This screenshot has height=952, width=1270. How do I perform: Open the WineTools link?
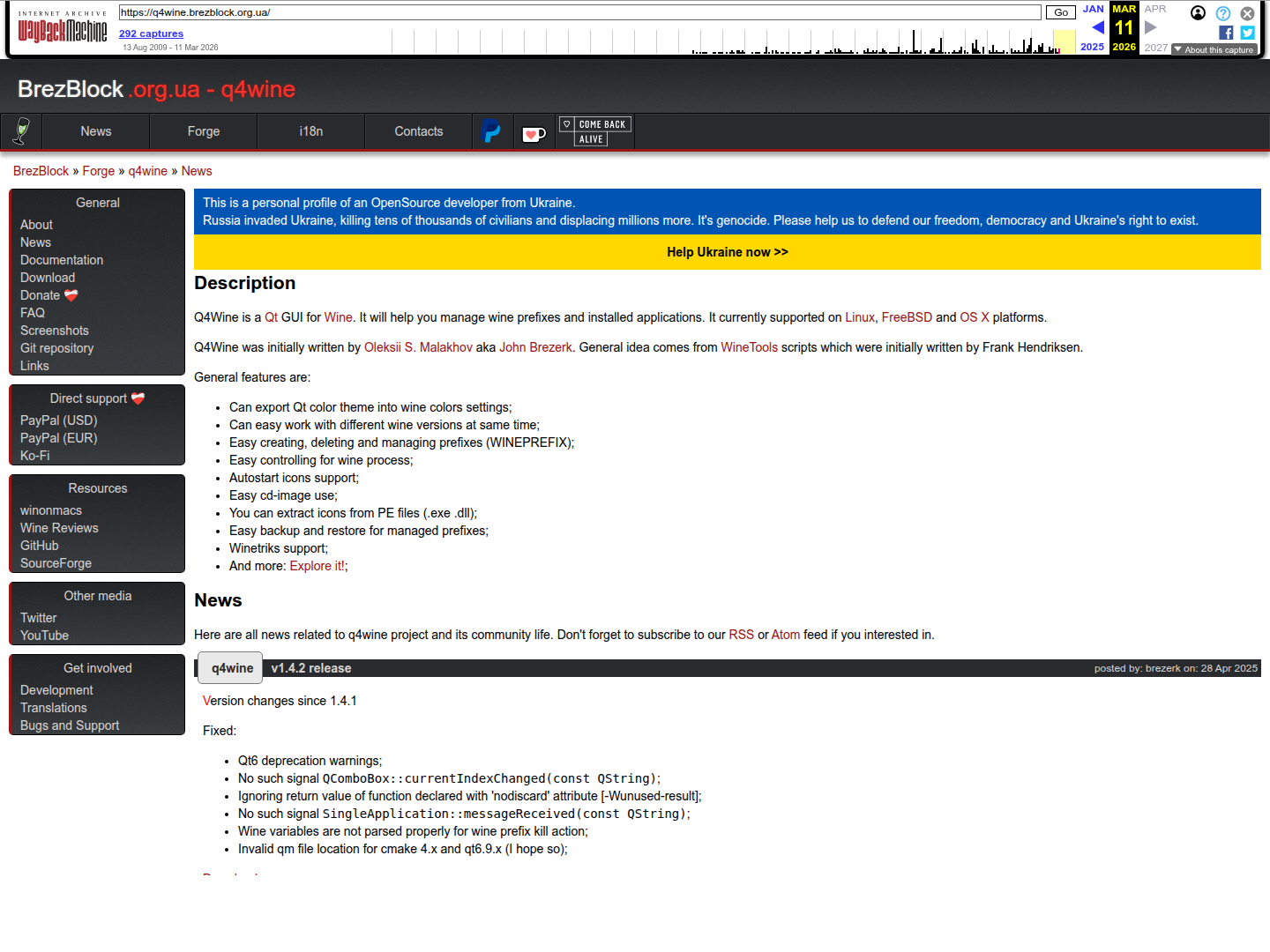pyautogui.click(x=750, y=347)
